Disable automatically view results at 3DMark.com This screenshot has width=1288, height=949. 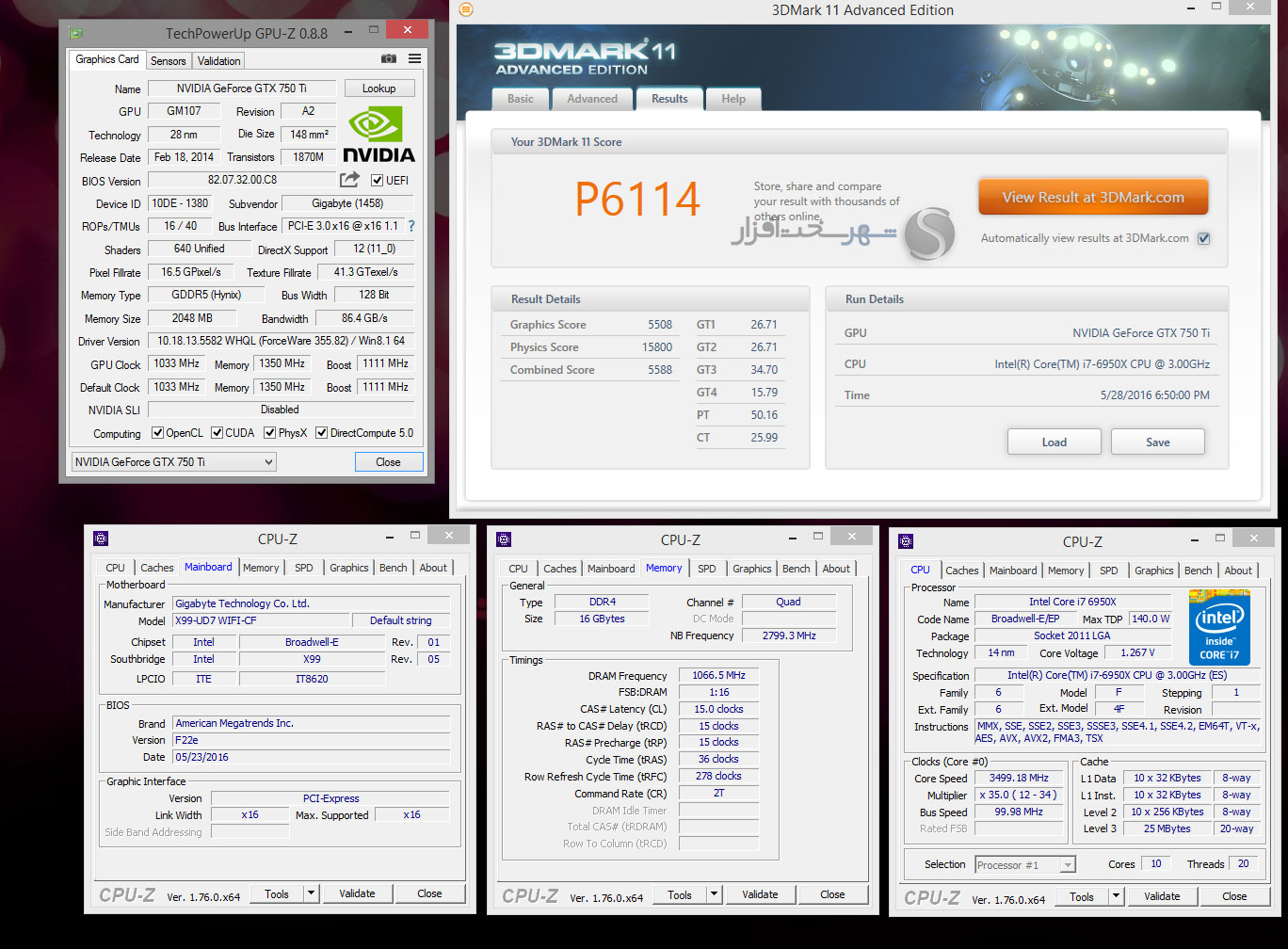[1203, 239]
